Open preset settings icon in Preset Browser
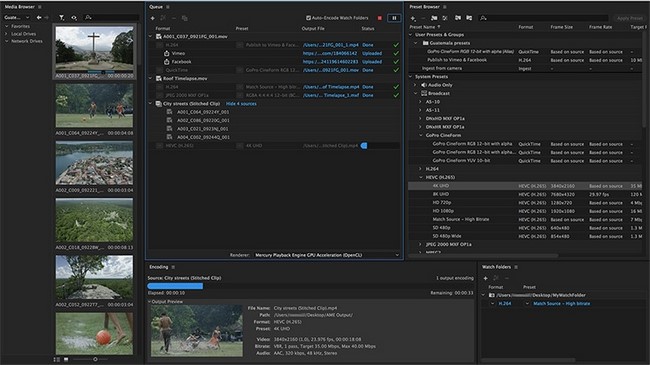The image size is (650, 365). tap(445, 18)
